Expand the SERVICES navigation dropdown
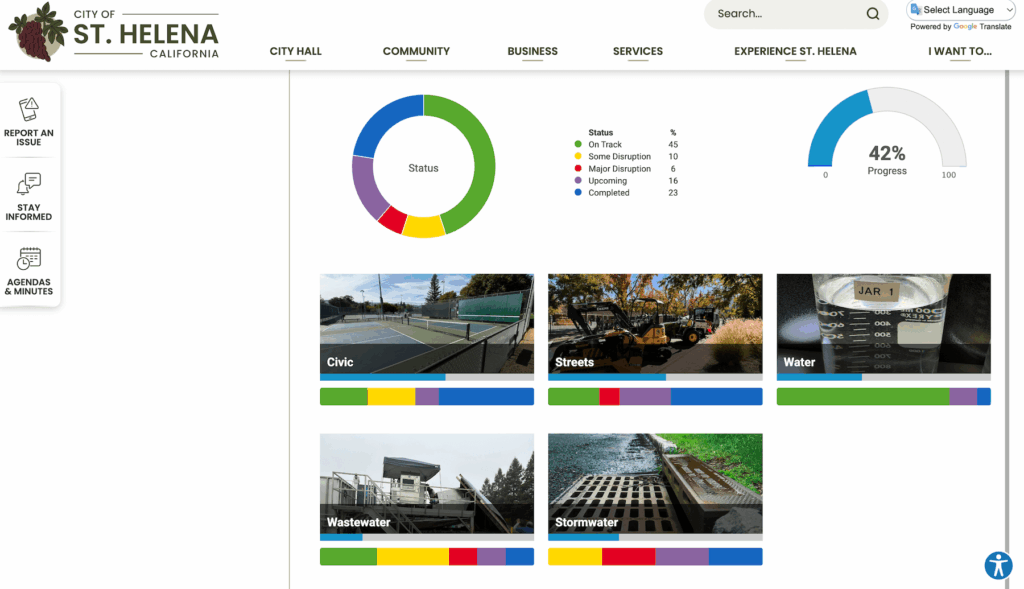This screenshot has width=1024, height=589. (637, 51)
